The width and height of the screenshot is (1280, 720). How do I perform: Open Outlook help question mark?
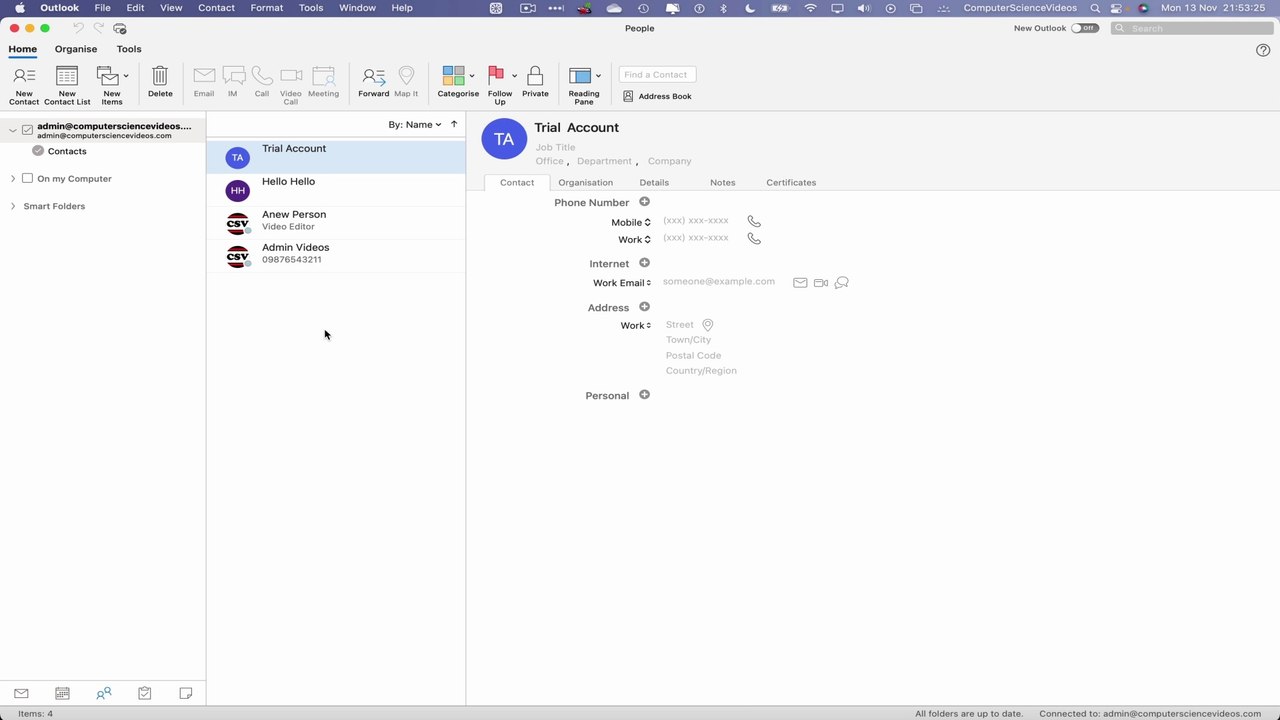pyautogui.click(x=1263, y=50)
